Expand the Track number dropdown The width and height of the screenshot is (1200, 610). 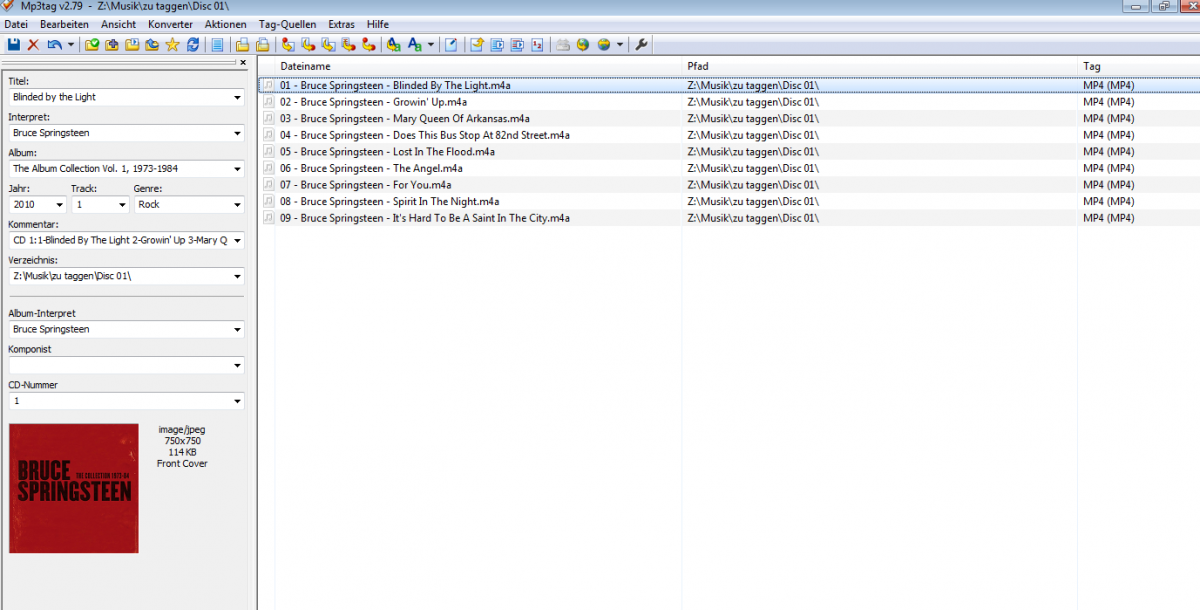[x=123, y=204]
